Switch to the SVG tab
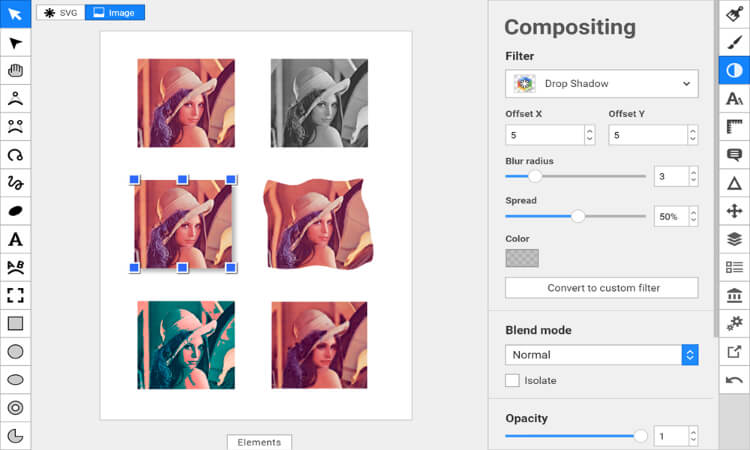The image size is (750, 450). (x=59, y=12)
